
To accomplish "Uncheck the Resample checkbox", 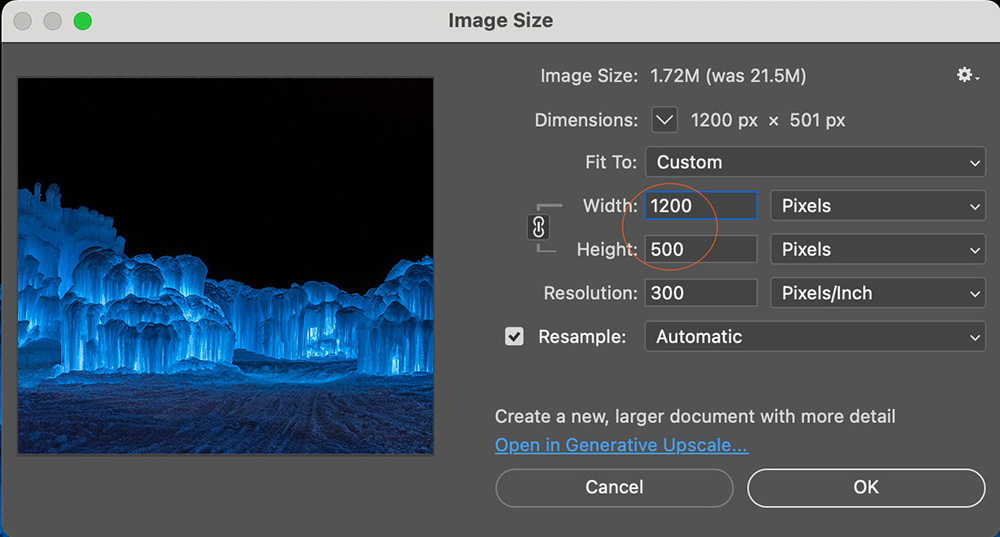I will pos(514,337).
